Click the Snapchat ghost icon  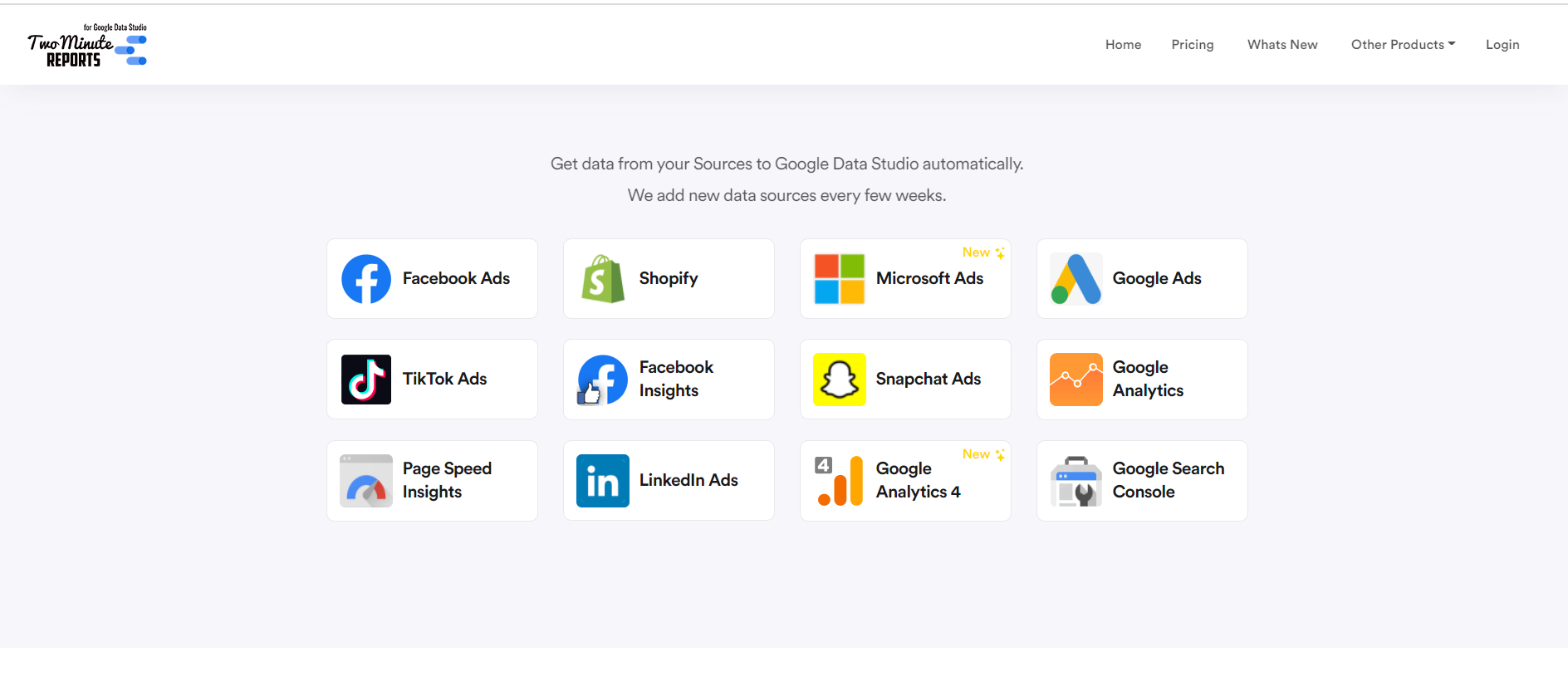pos(840,380)
